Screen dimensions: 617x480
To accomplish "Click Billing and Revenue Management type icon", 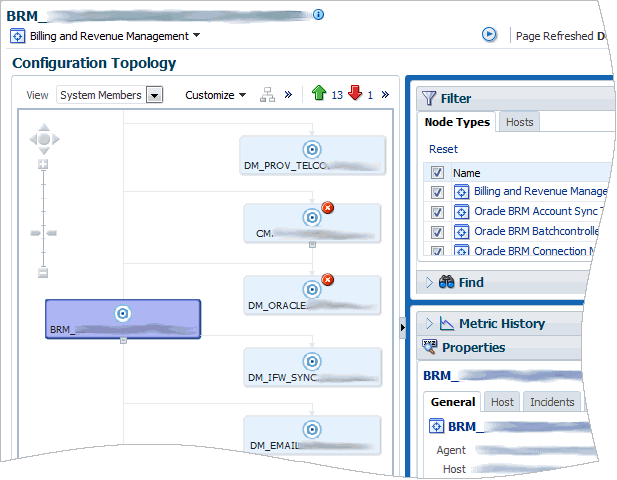I will 462,192.
